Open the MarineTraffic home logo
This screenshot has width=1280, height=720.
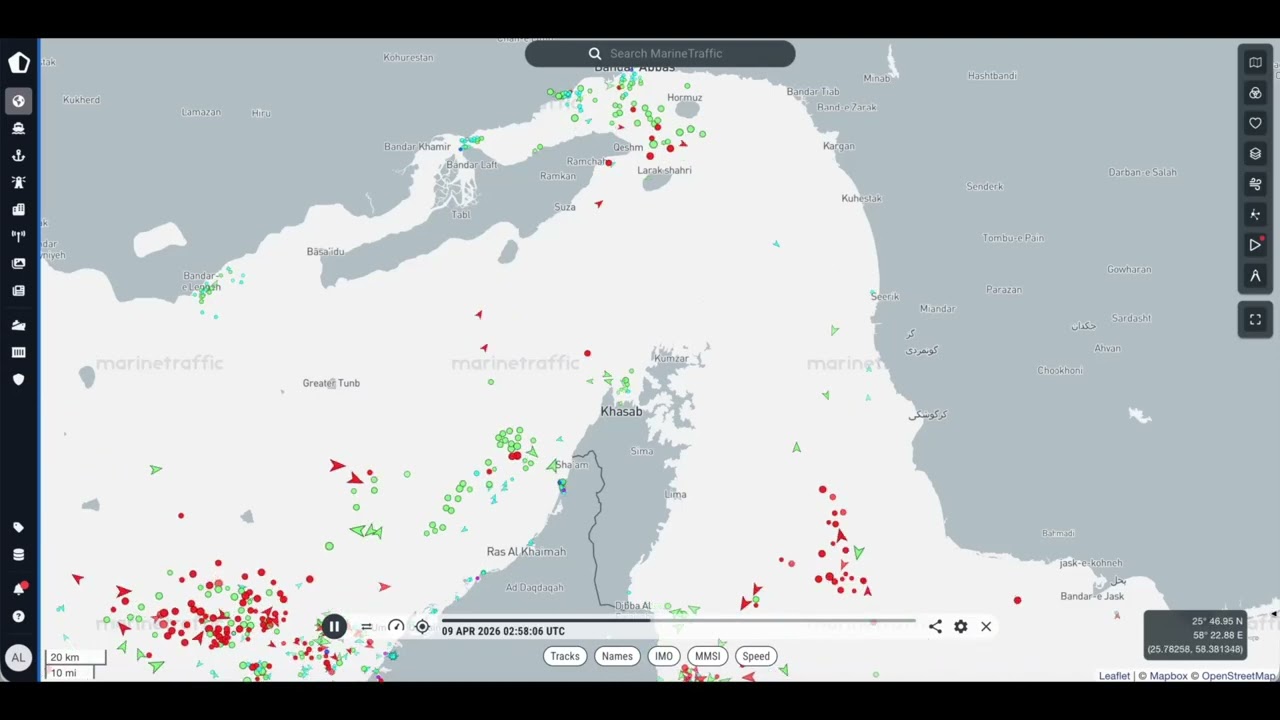coord(19,63)
